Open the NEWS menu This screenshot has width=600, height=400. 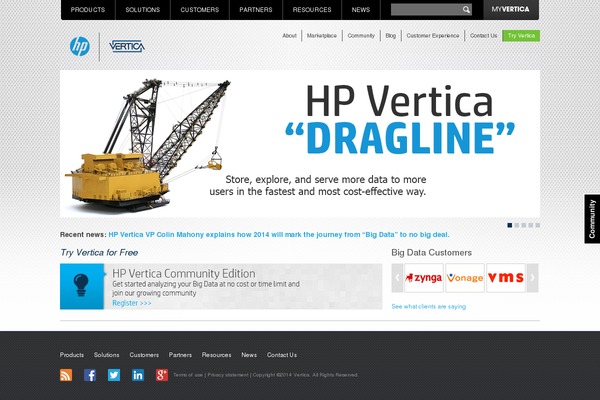(x=361, y=10)
